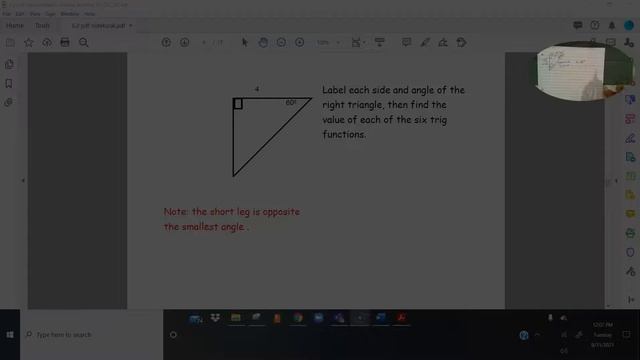
Task: Open More Tools wrench icon in right pane
Action: pyautogui.click(x=630, y=271)
